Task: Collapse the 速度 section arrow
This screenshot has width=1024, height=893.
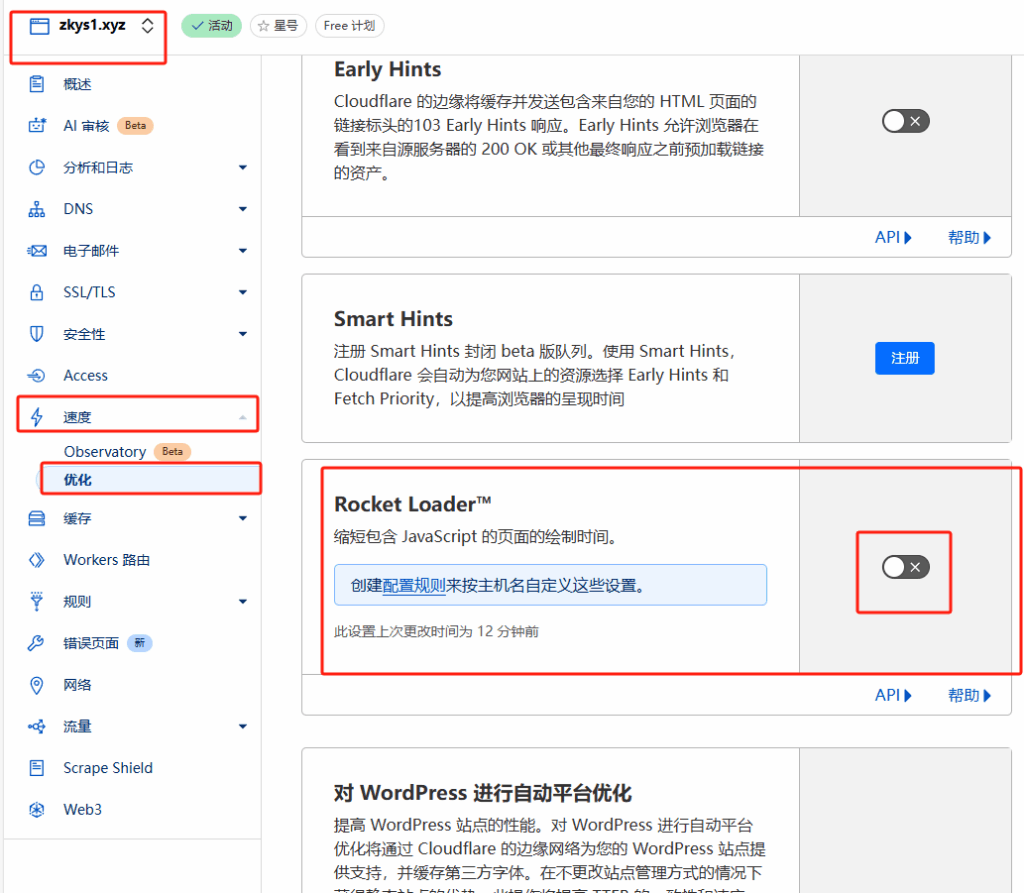Action: tap(243, 417)
